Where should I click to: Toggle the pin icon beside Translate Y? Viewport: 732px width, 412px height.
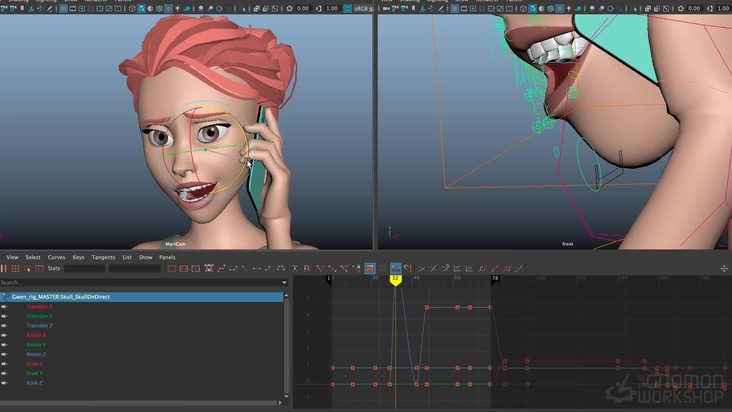pos(4,316)
